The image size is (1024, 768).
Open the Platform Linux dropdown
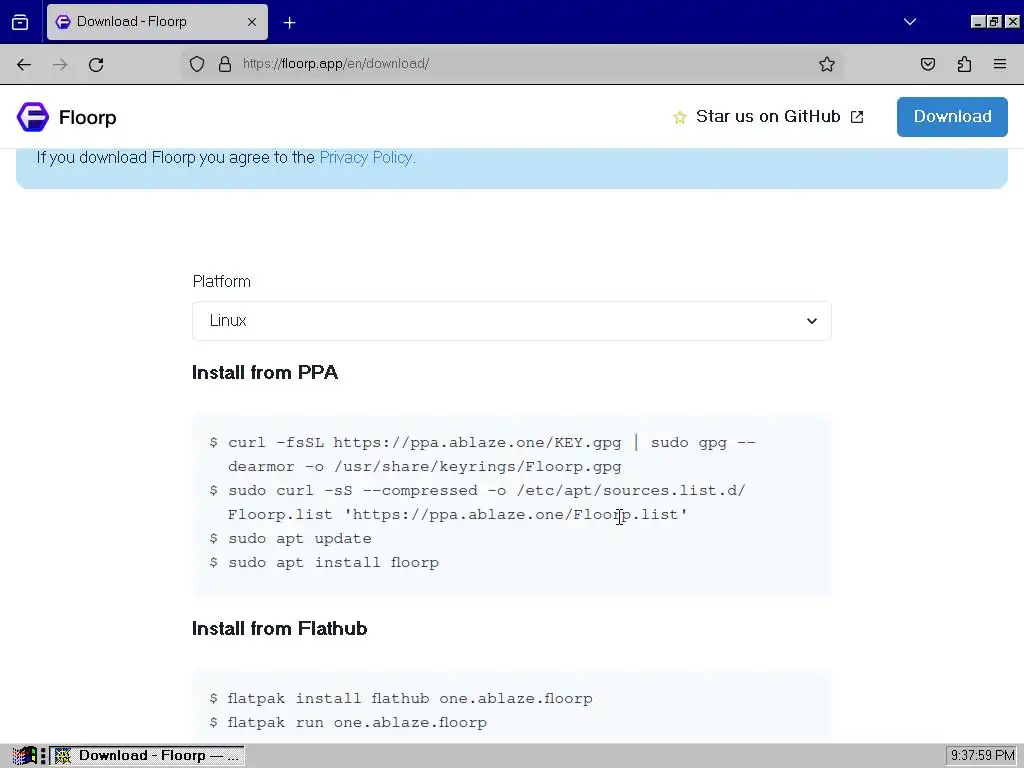pos(511,321)
